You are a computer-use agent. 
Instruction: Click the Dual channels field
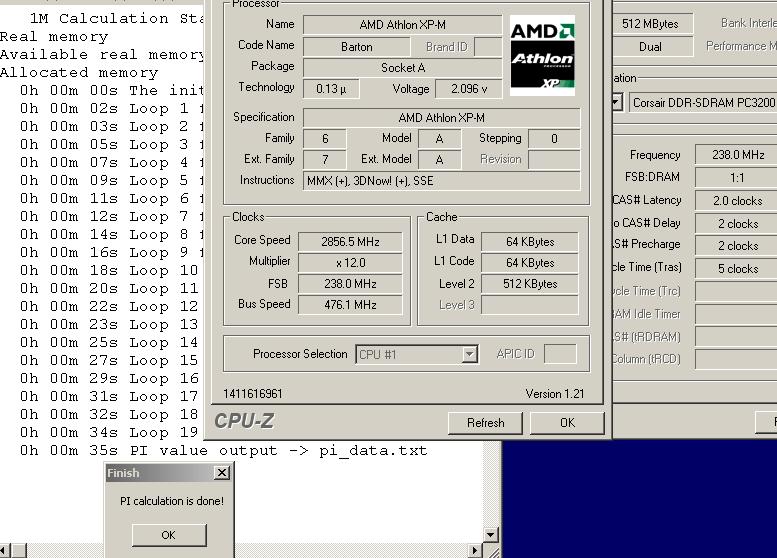tap(651, 47)
